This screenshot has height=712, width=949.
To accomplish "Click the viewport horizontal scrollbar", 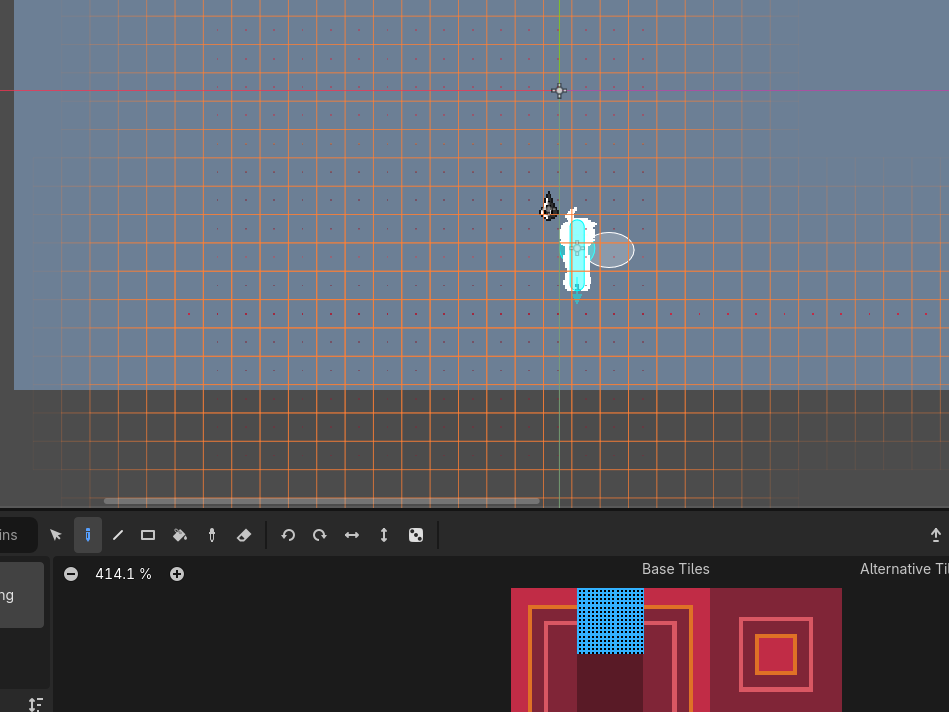I will pos(321,501).
